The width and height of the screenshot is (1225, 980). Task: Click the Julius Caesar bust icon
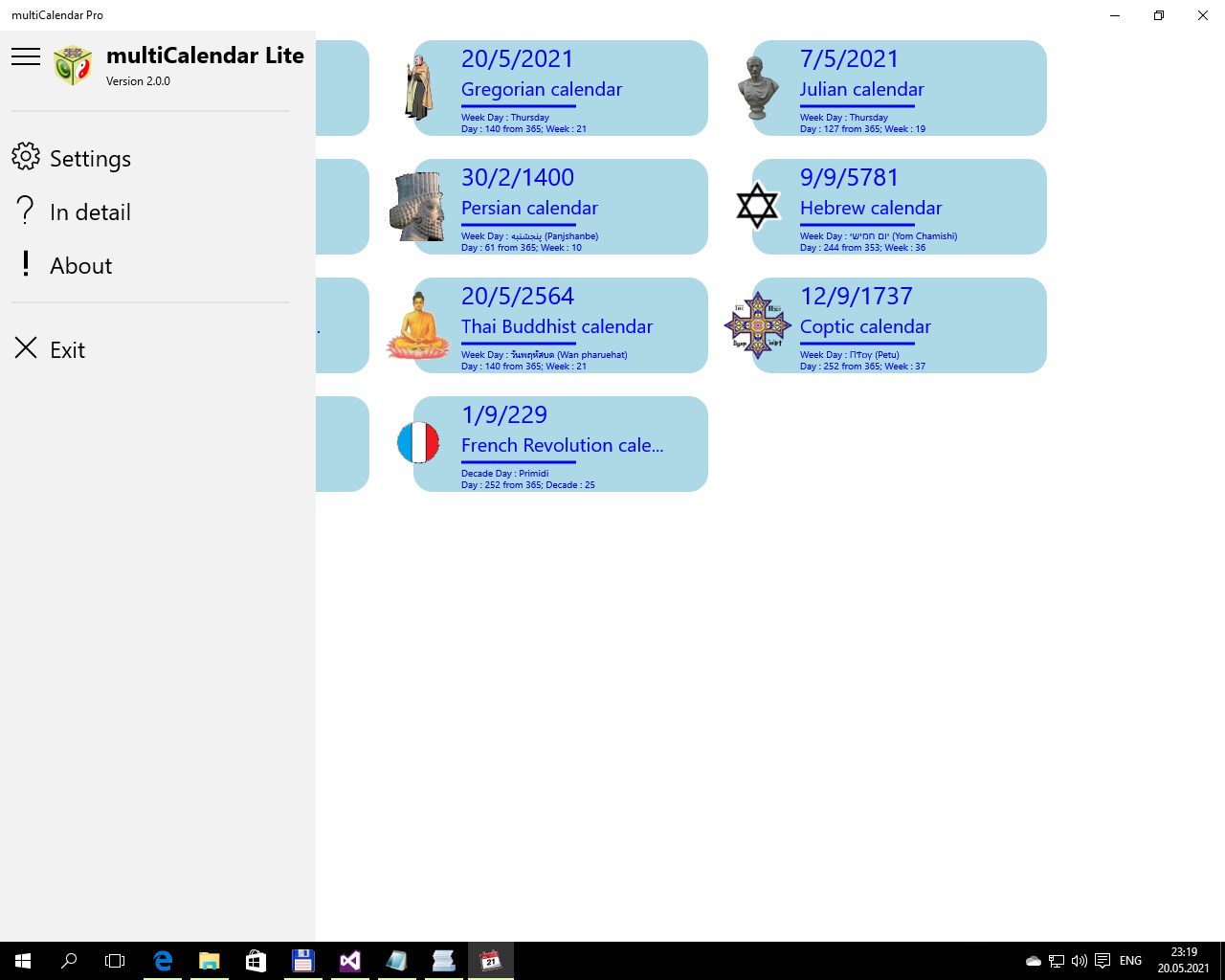pyautogui.click(x=758, y=88)
